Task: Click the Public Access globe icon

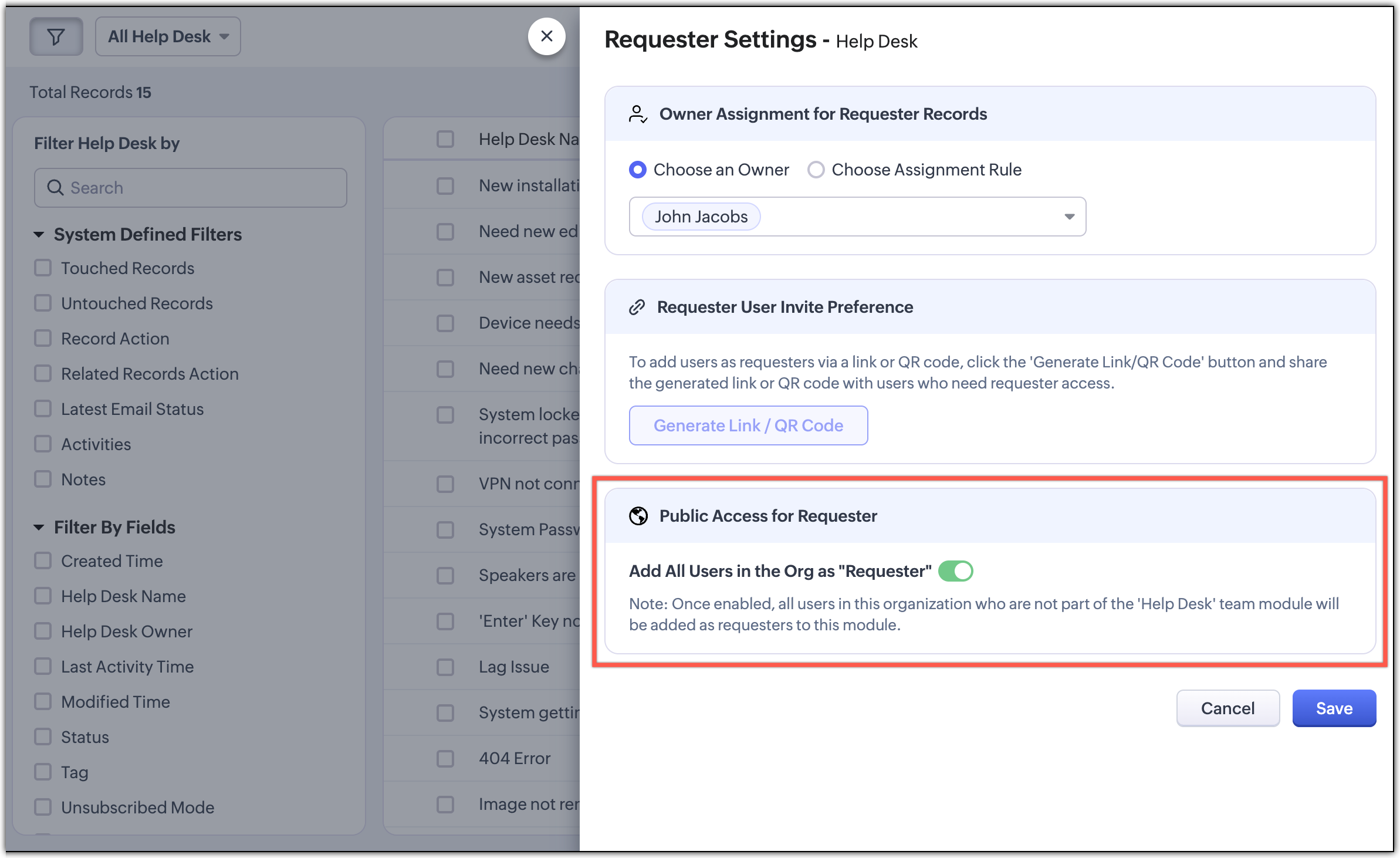Action: (x=638, y=516)
